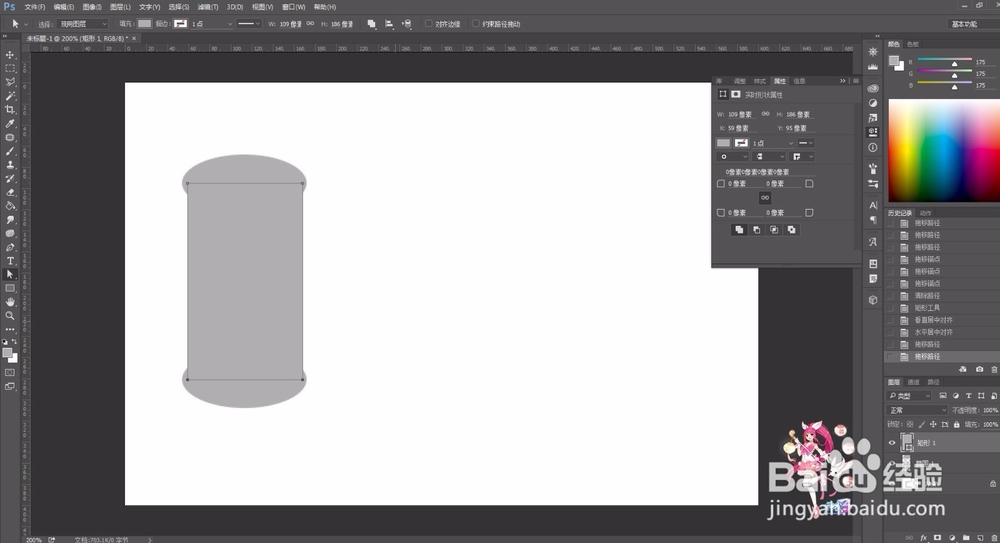Toggle corner radius link in Properties panel

pyautogui.click(x=765, y=198)
